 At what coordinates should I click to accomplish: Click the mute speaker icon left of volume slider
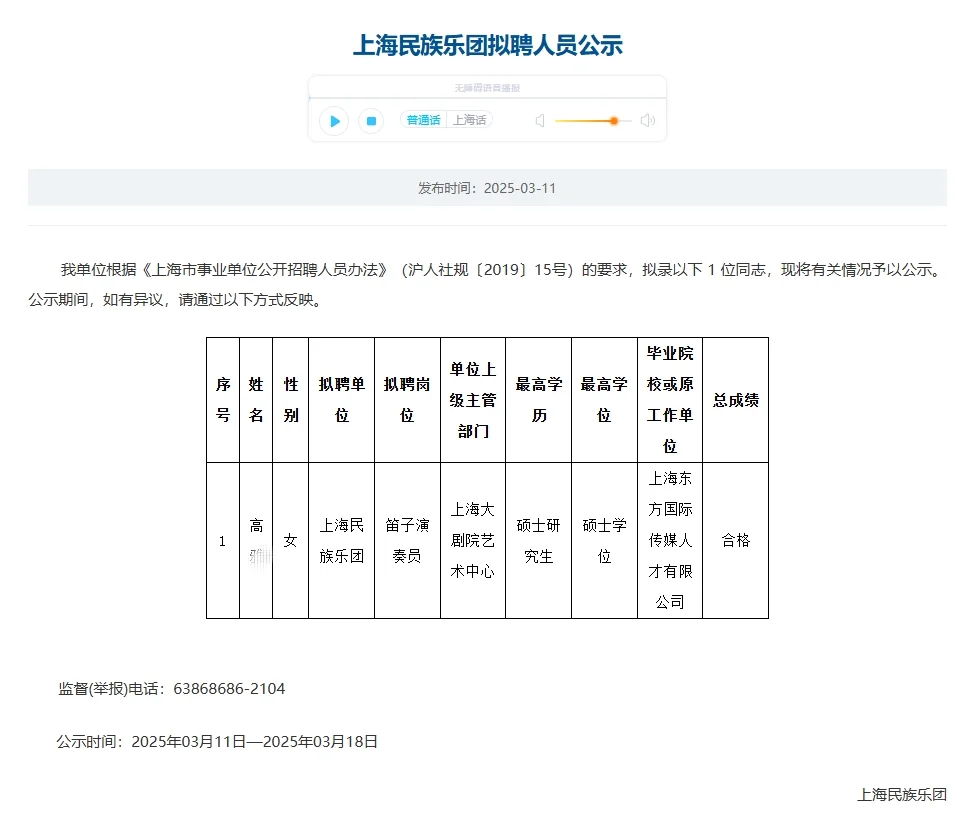(539, 120)
